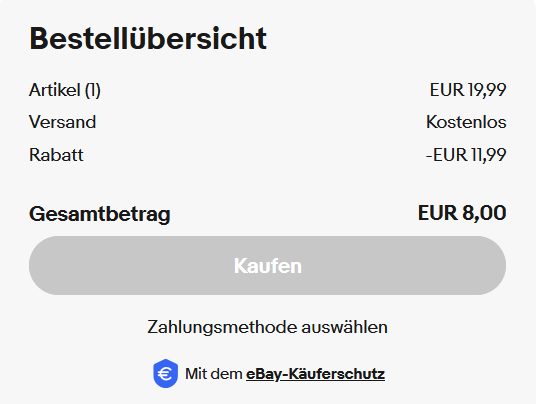Click the 8,00 figure in bold total

point(484,213)
